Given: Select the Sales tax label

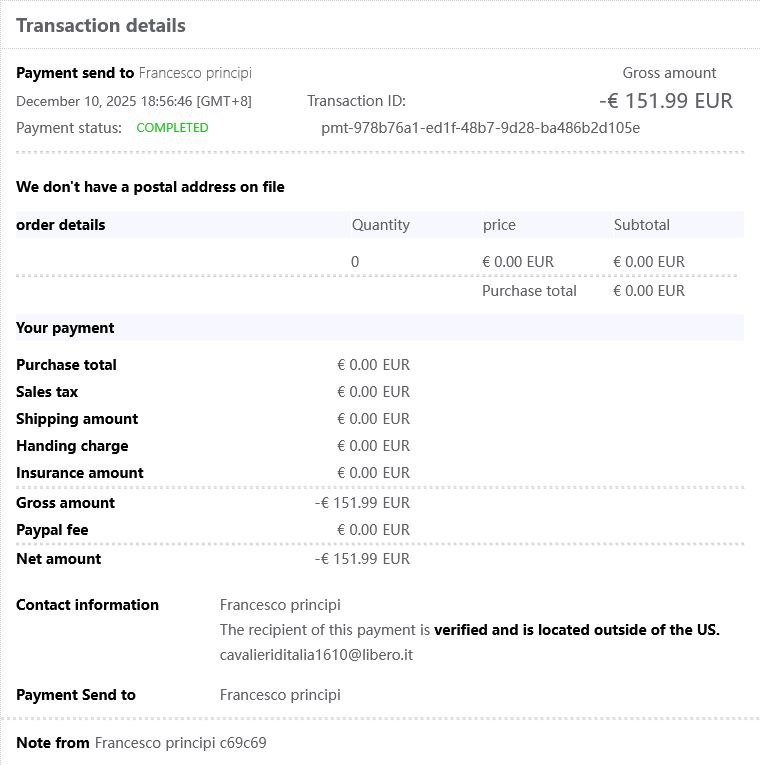Looking at the screenshot, I should point(47,392).
